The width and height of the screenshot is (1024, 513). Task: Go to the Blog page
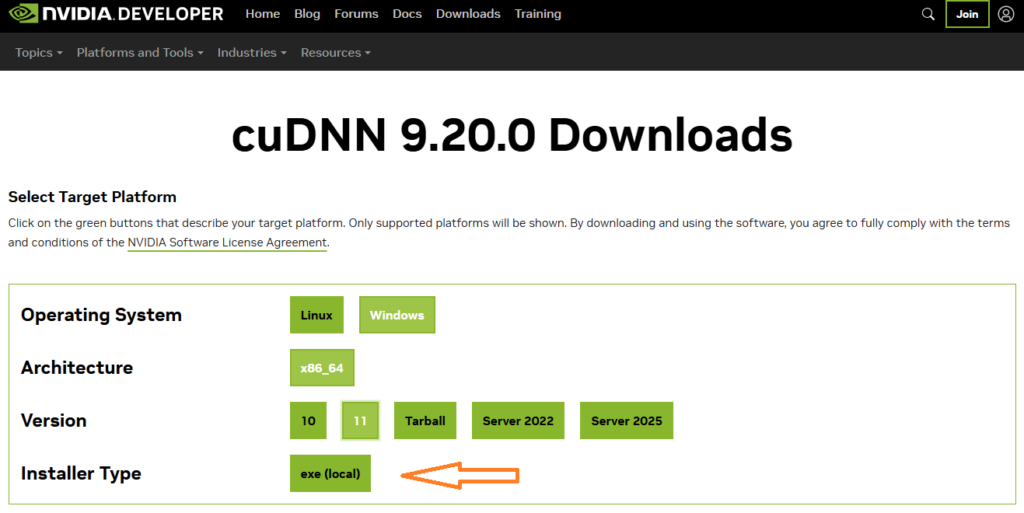point(307,14)
